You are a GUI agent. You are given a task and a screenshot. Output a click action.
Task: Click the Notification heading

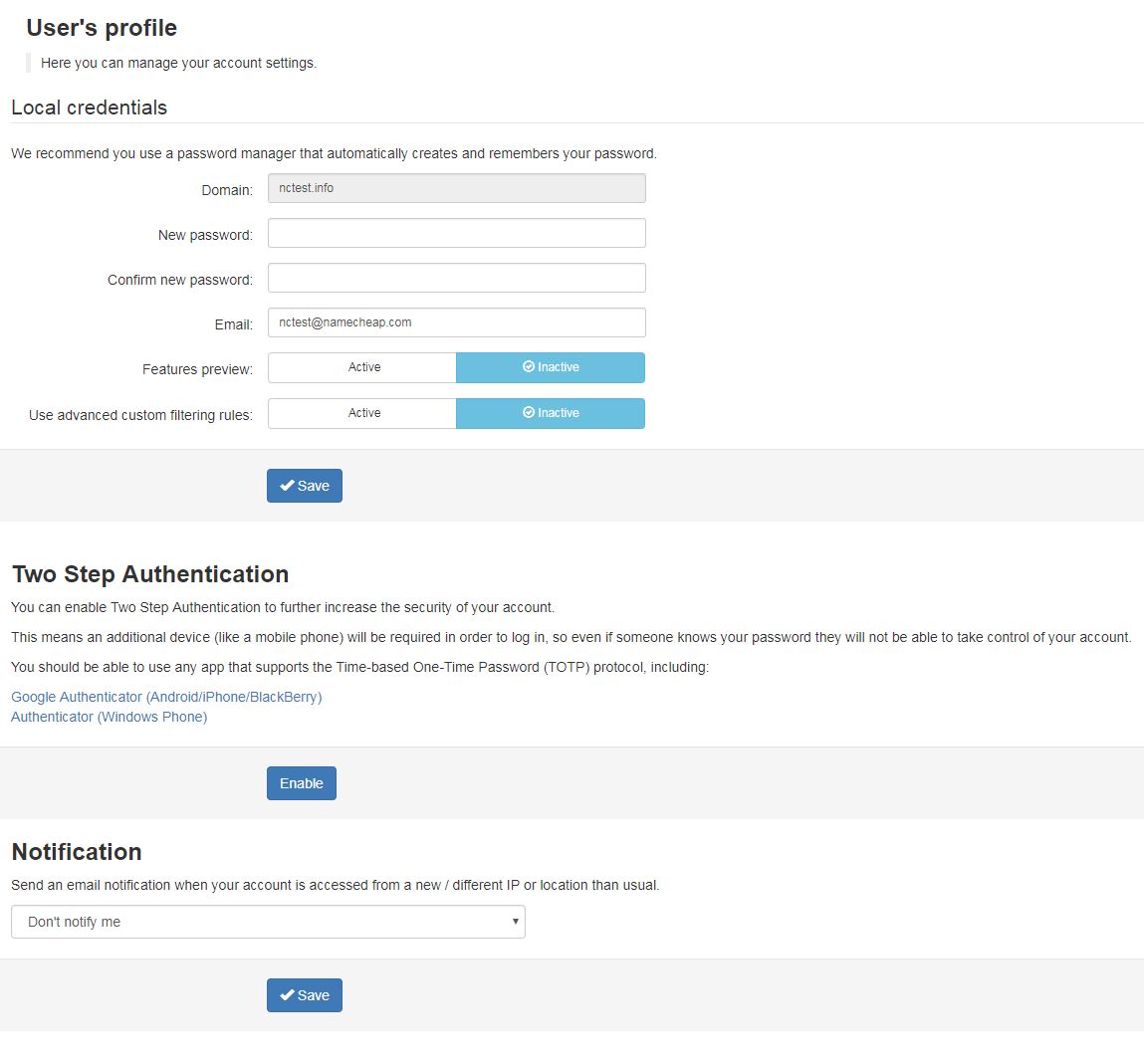pos(77,852)
